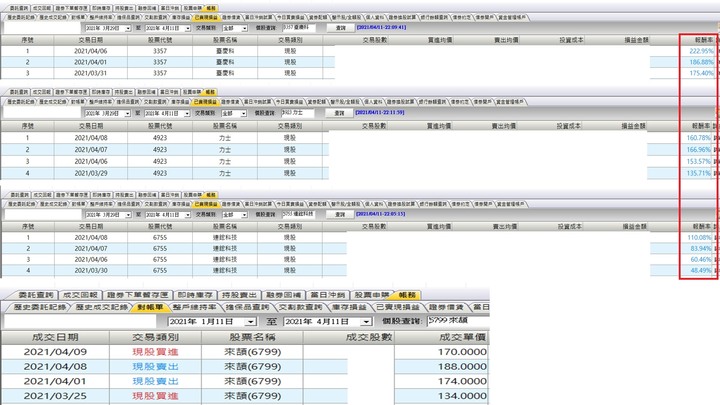This screenshot has height=405, width=720.
Task: Open the 股票申購 tab in the 6799 panel
Action: click(x=372, y=295)
